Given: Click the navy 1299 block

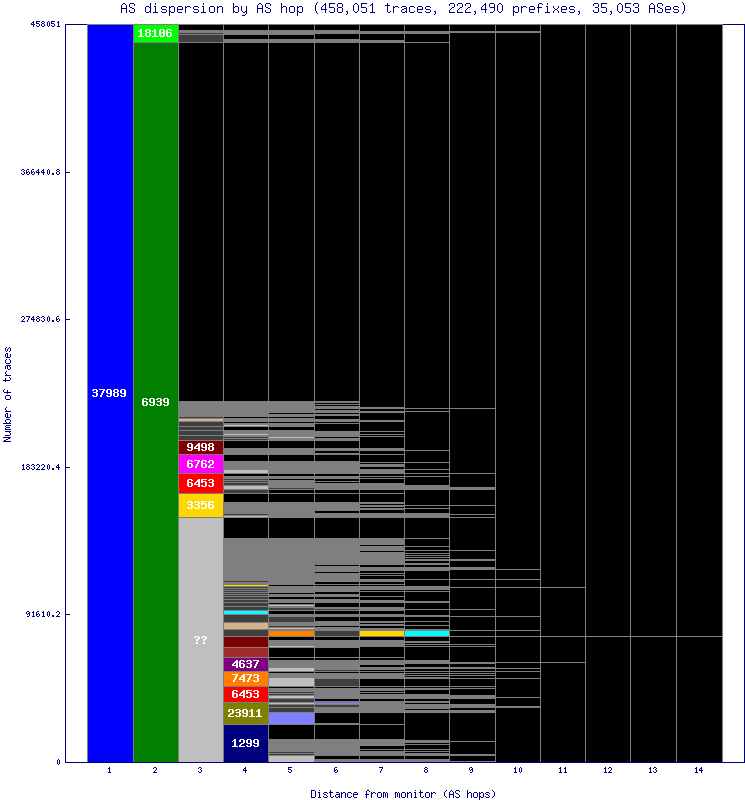Looking at the screenshot, I should 245,743.
